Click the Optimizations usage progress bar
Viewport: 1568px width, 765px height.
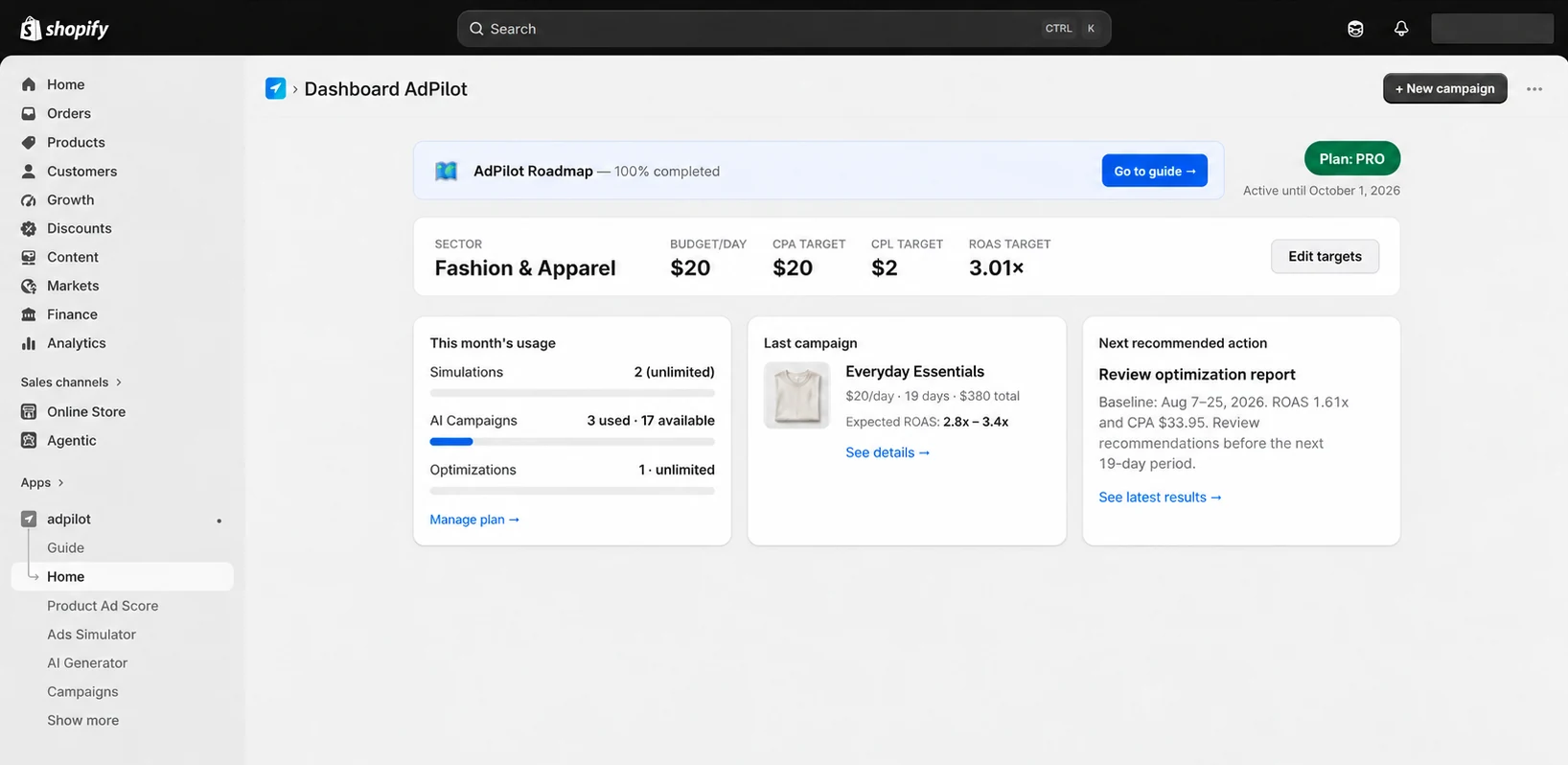point(572,491)
